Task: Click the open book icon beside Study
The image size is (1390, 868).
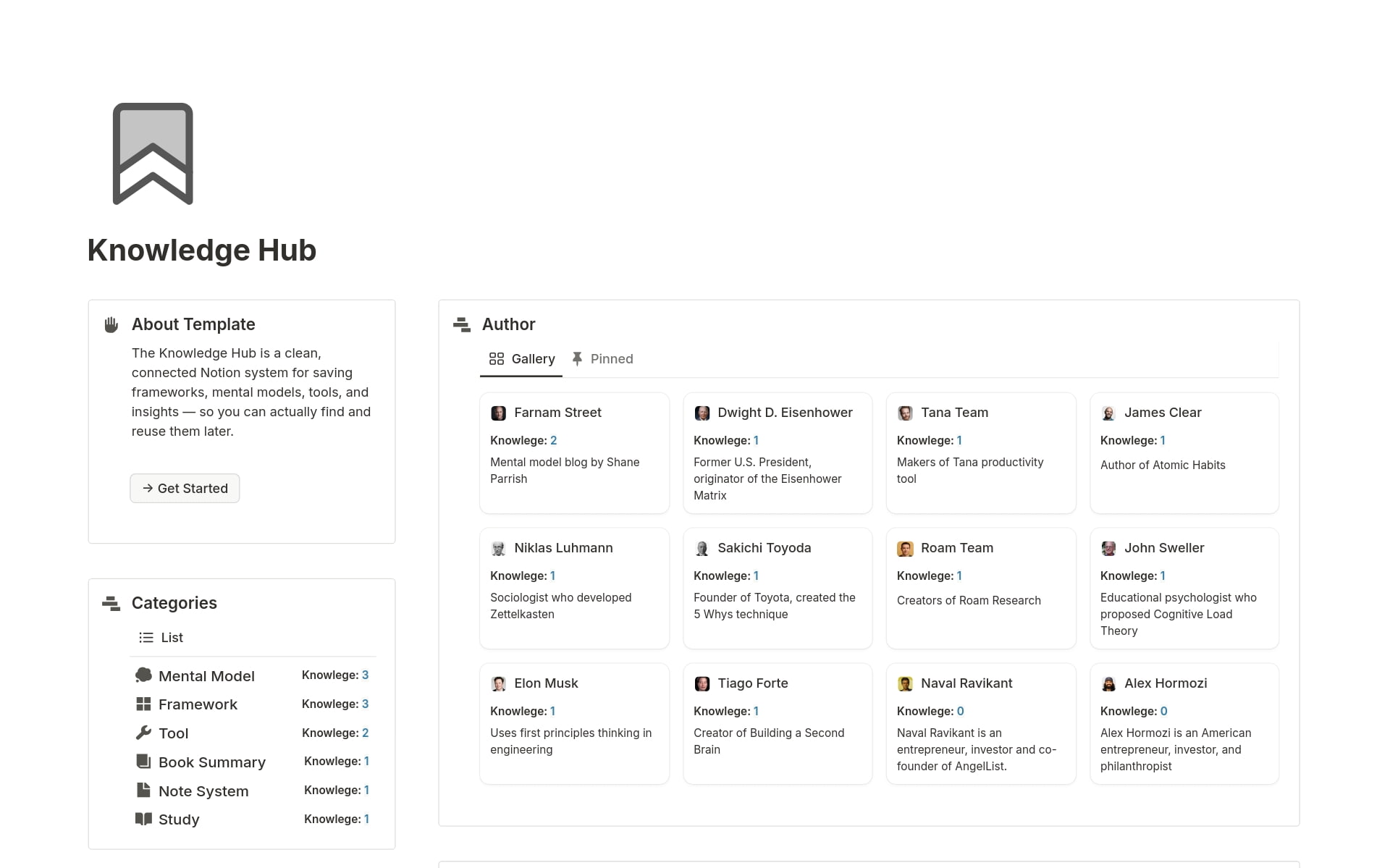Action: (143, 819)
